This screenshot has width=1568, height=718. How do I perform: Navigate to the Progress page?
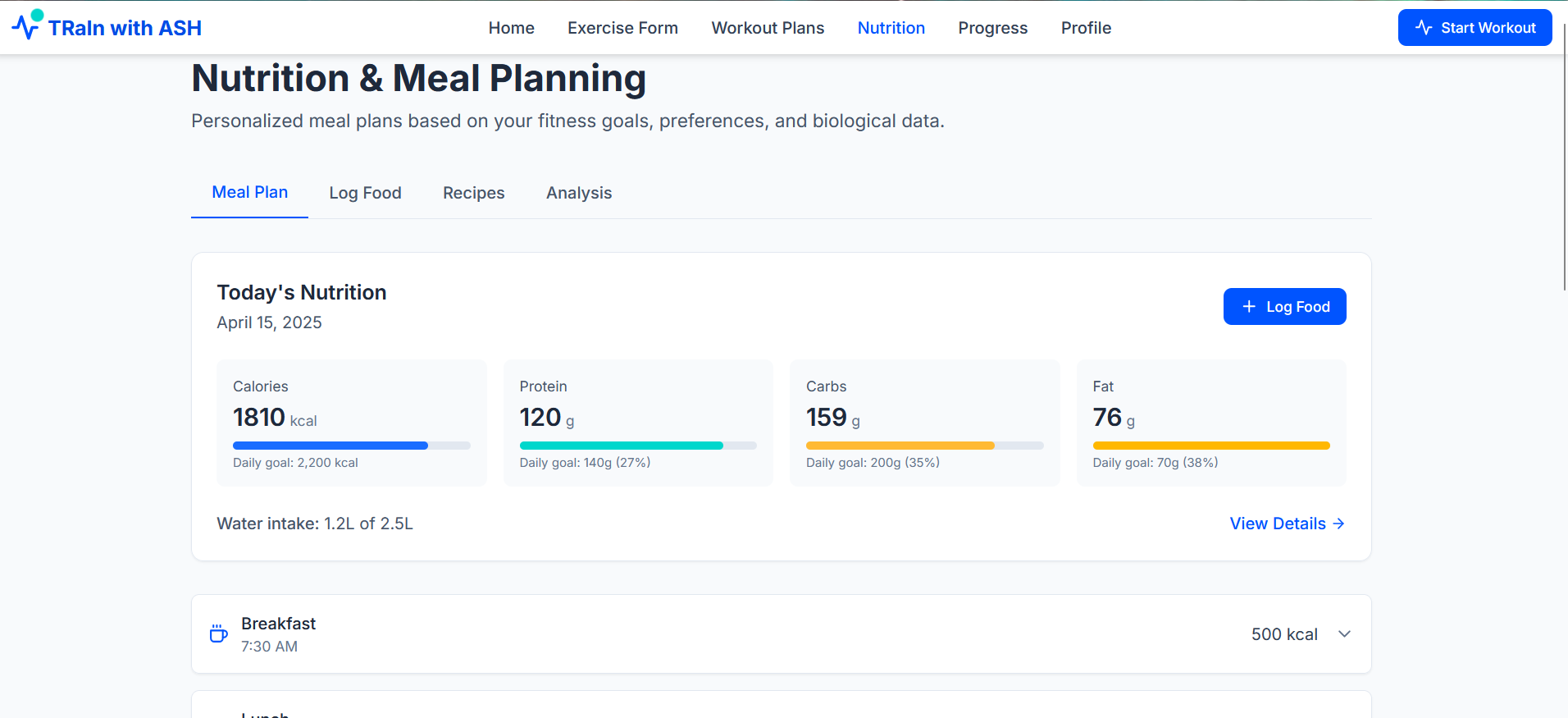point(992,28)
